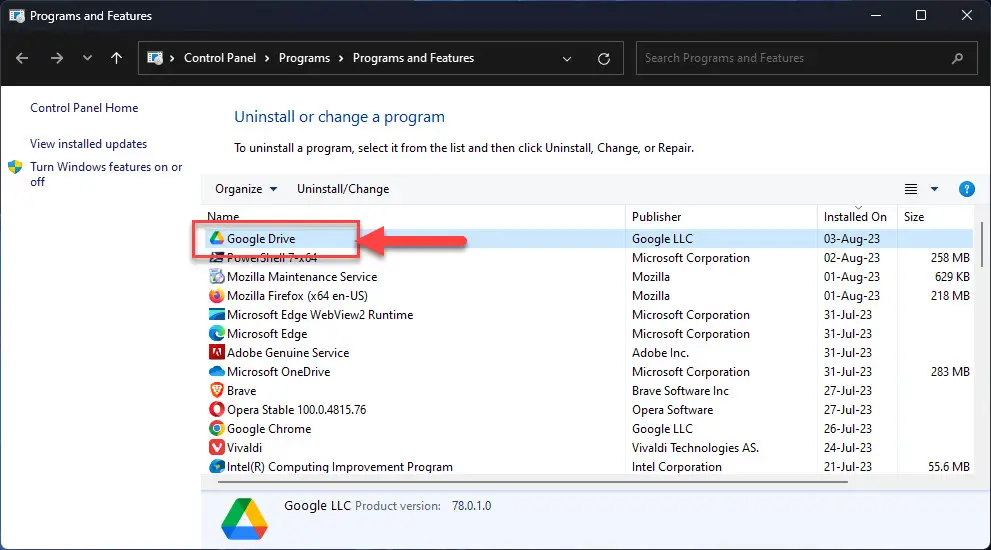Click Brave Software Inc publisher cell
This screenshot has height=550, width=991.
tap(680, 391)
